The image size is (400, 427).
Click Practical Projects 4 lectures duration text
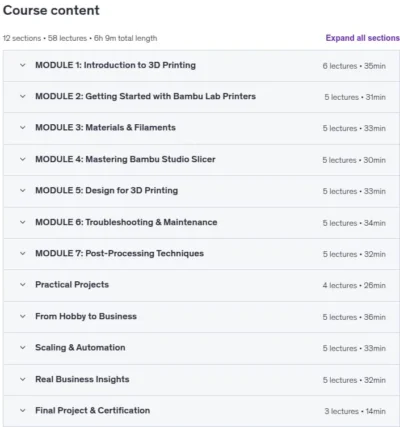click(x=354, y=285)
